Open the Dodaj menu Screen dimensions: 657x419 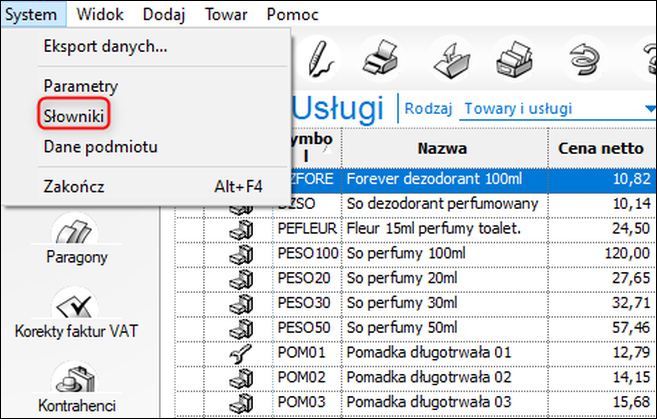click(x=163, y=15)
